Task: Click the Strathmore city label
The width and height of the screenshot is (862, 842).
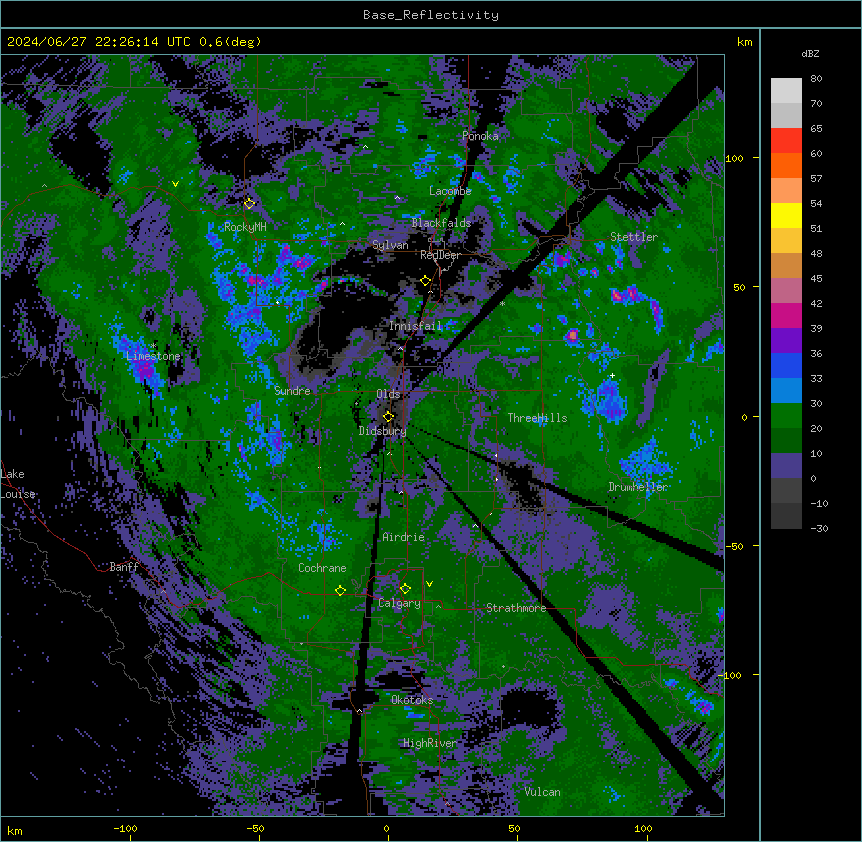Action: click(516, 608)
